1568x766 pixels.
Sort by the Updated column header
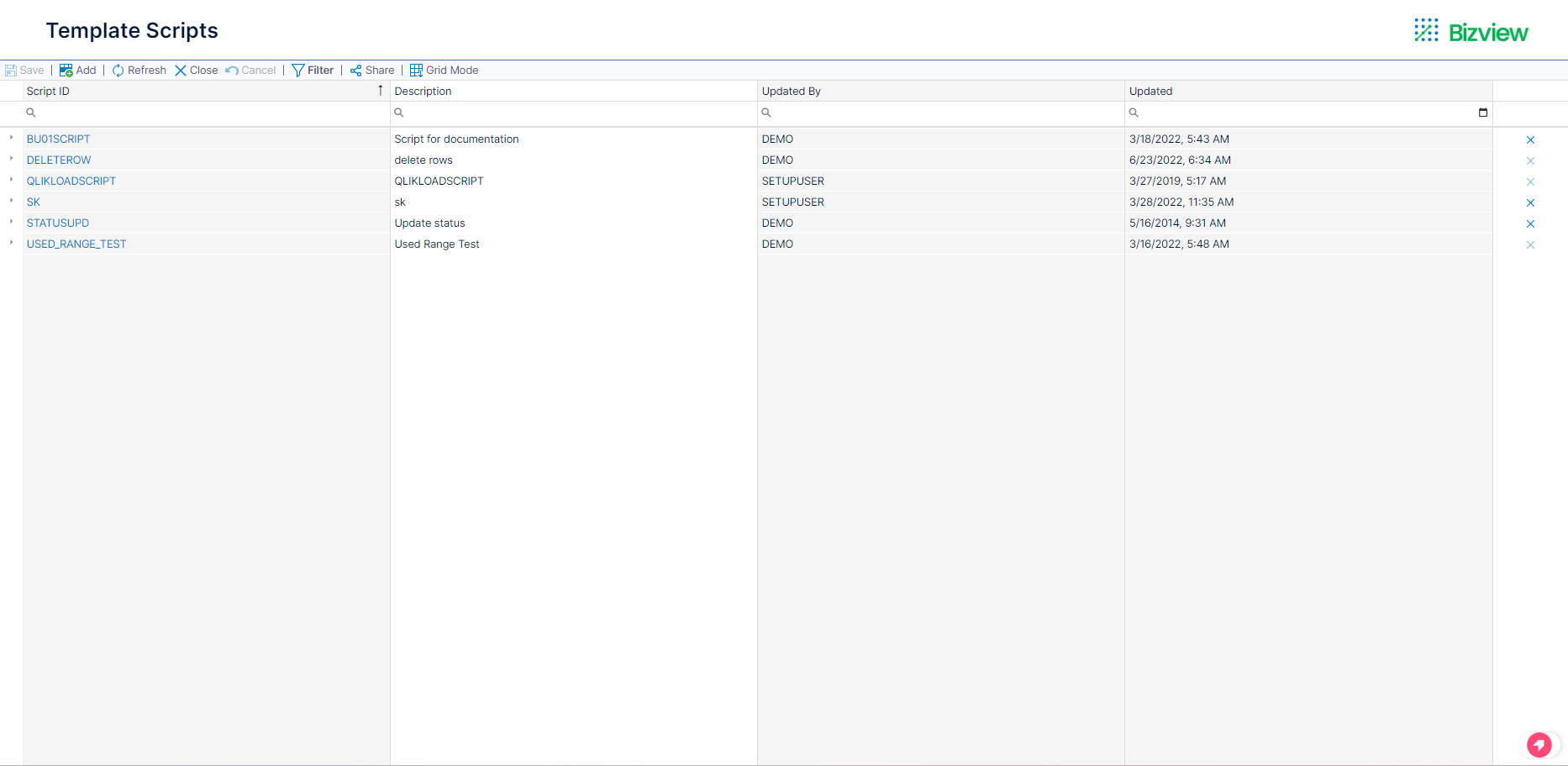1308,91
